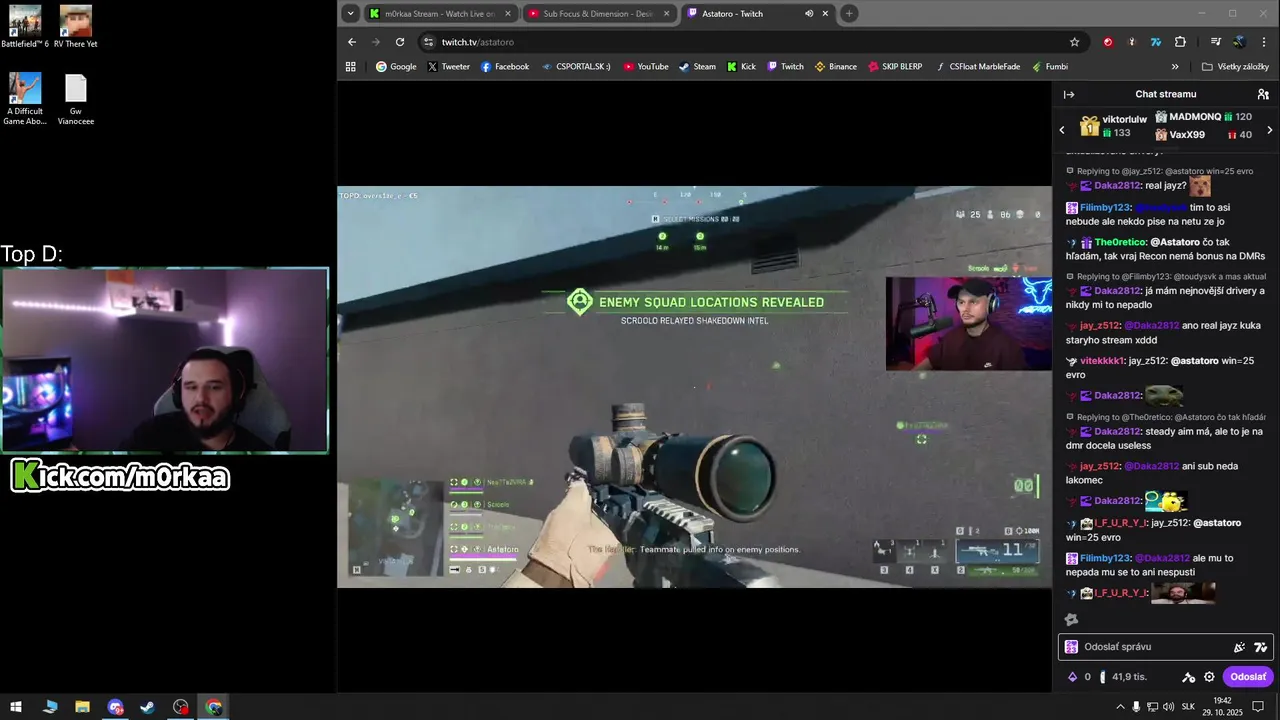Click the twitch.tv/astatoro address bar
This screenshot has height=720, width=1280.
(x=750, y=42)
